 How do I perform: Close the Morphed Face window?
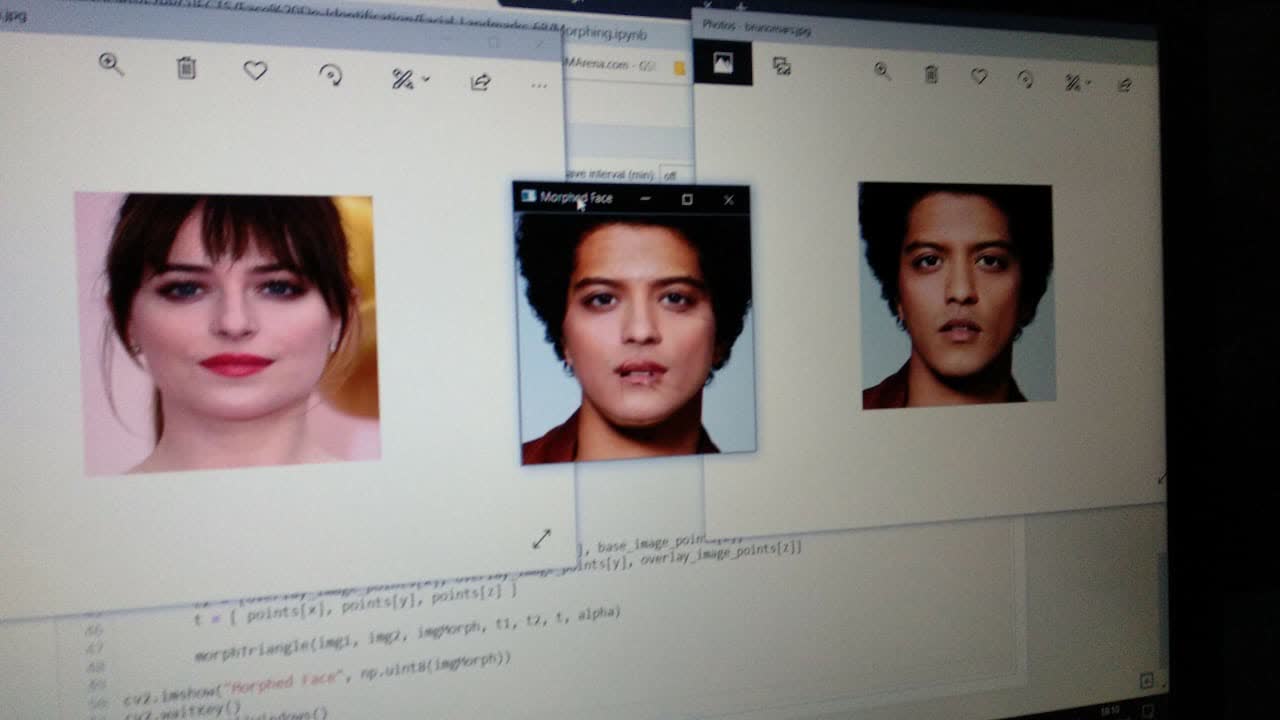729,200
